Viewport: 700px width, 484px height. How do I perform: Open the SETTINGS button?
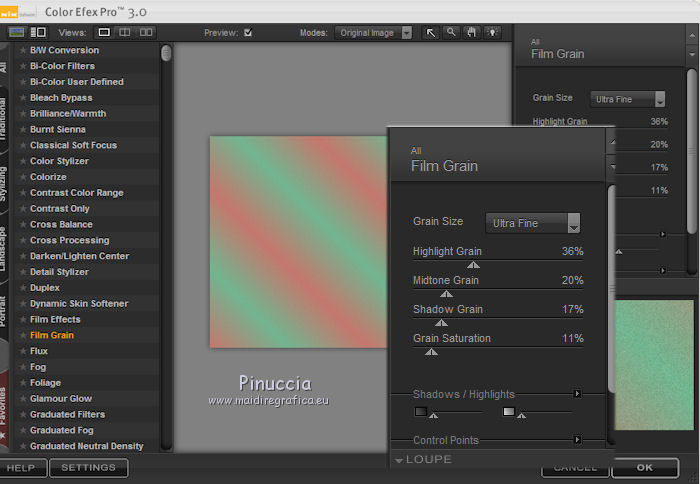(88, 468)
